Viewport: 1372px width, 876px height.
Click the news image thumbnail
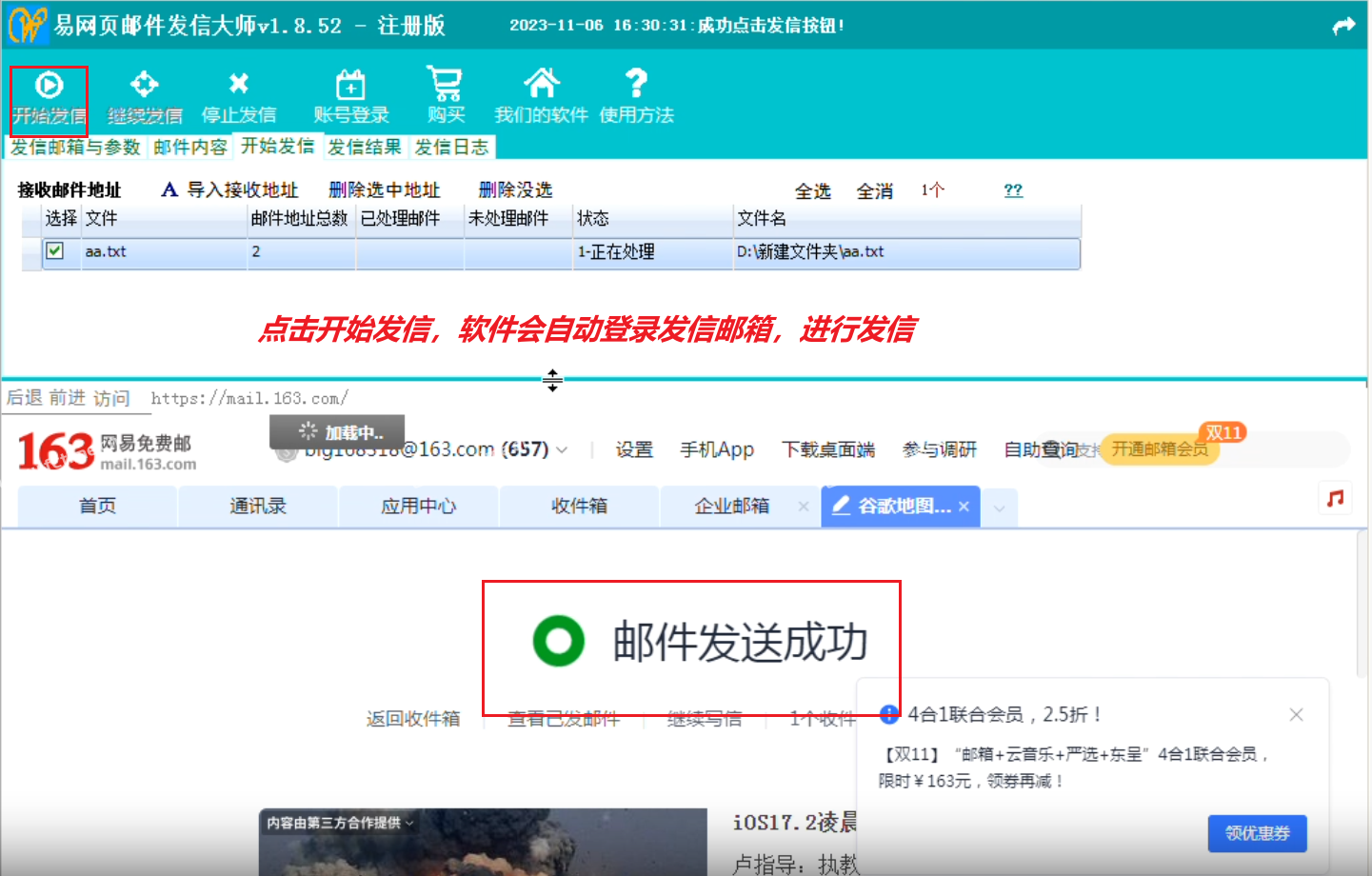coord(483,843)
